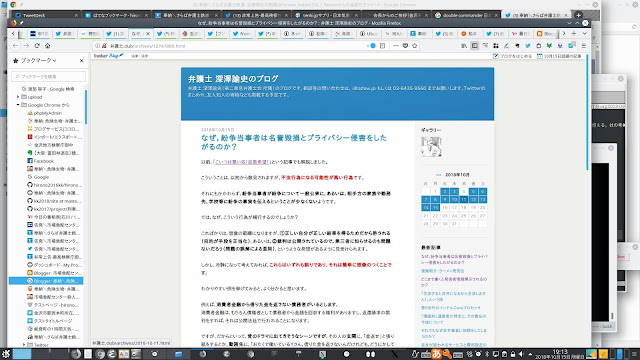Screen dimensions: 640x360
Task: Select rightmost Blogger Firefox tab
Action: tap(545, 34)
